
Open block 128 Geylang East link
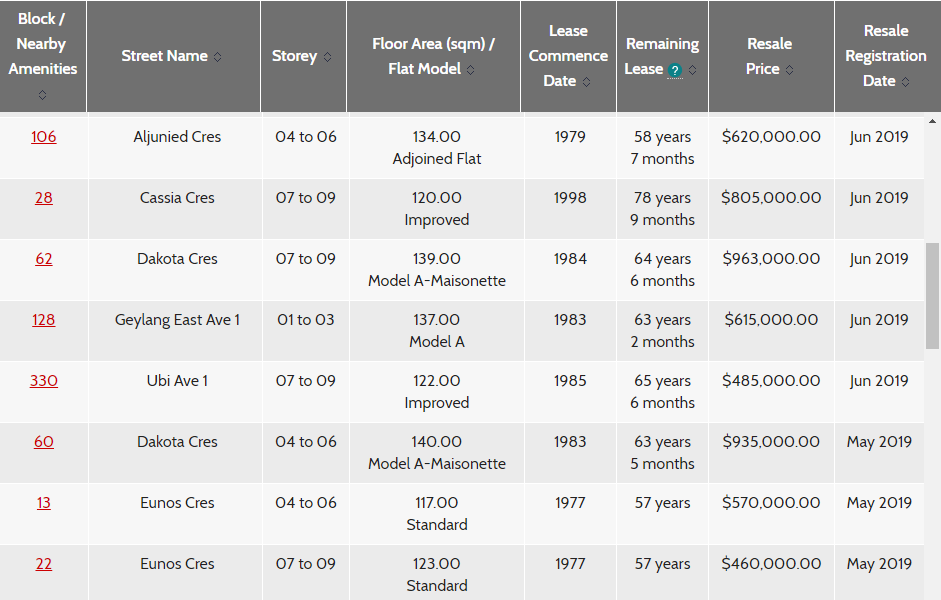pos(43,320)
